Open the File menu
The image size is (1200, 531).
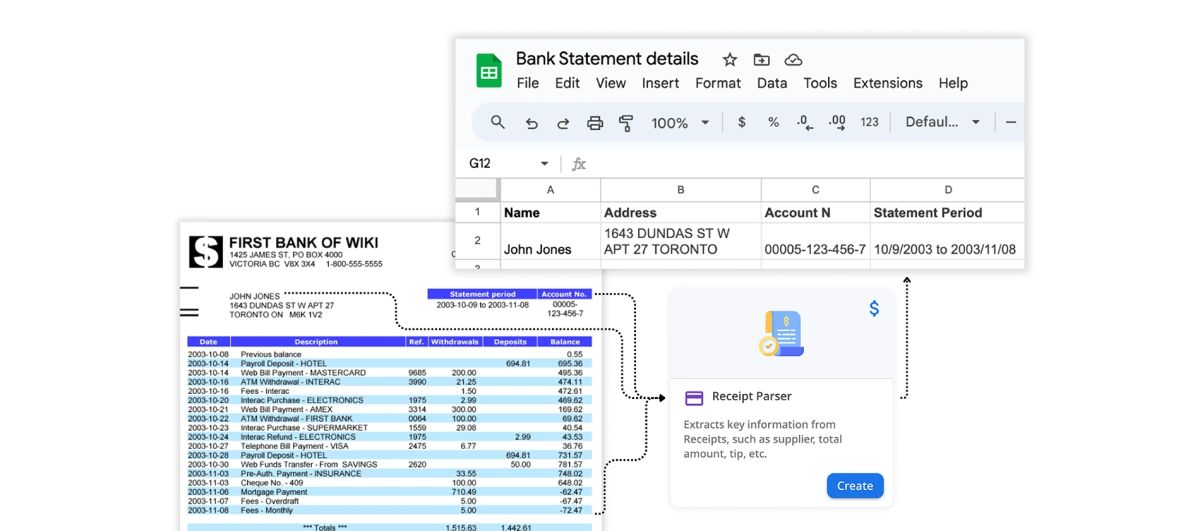(528, 83)
